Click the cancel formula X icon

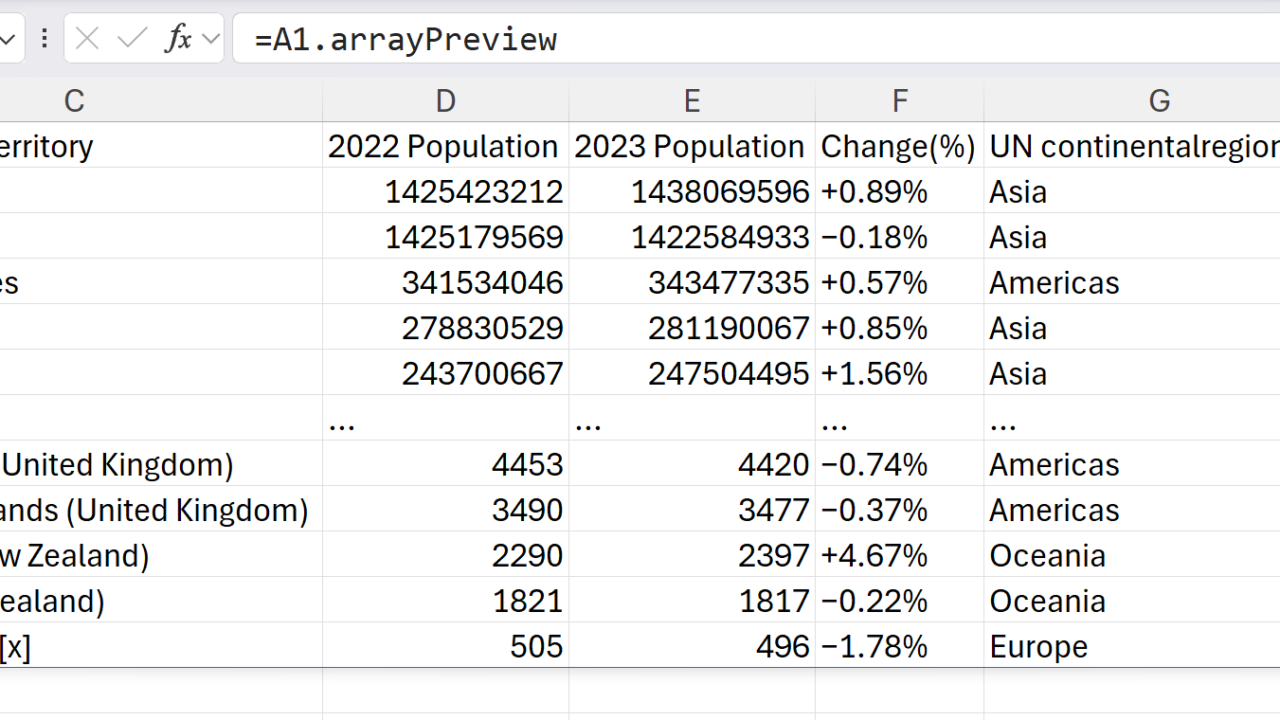87,39
